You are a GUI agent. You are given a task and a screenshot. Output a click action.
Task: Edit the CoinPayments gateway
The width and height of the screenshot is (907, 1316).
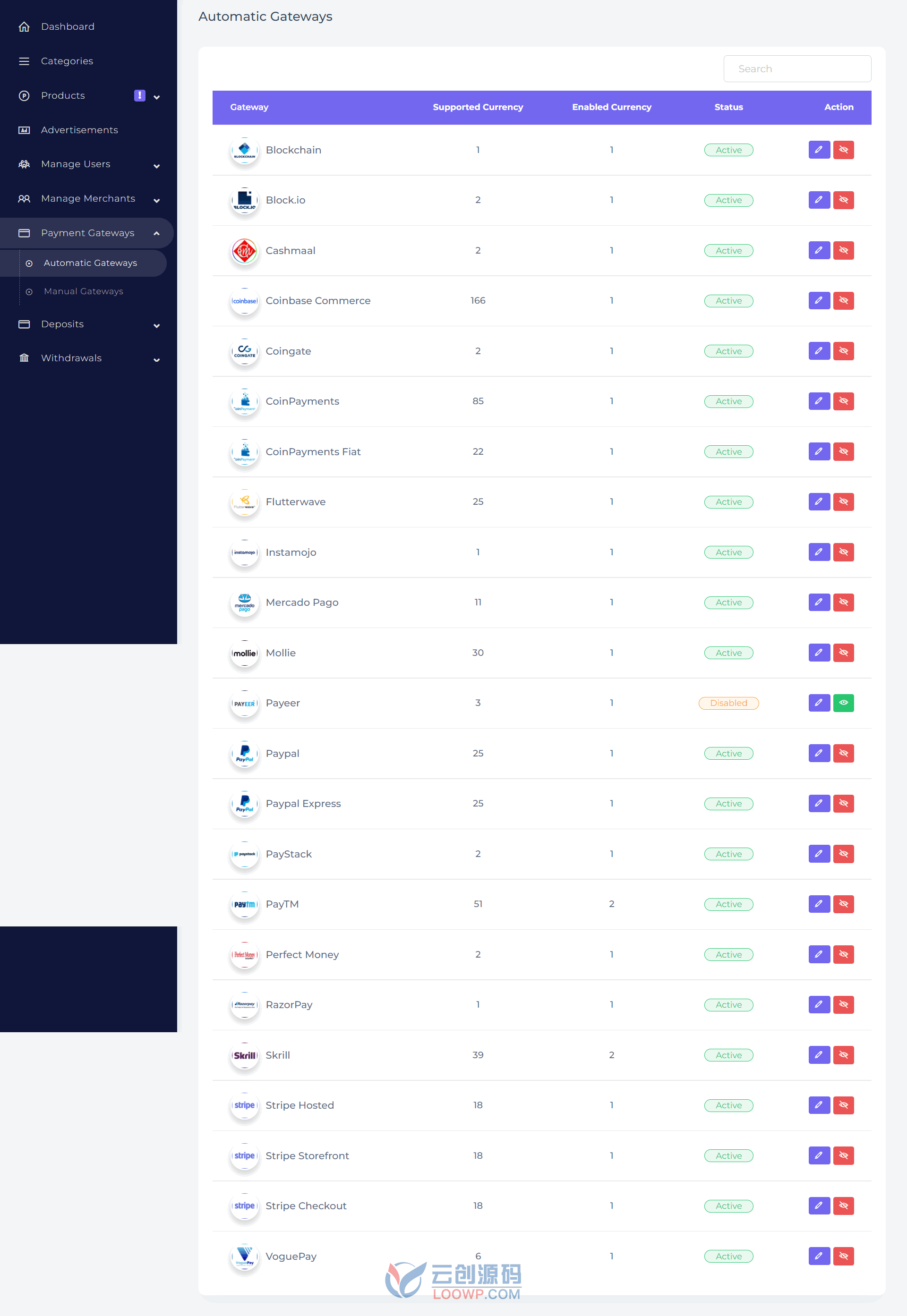[819, 401]
